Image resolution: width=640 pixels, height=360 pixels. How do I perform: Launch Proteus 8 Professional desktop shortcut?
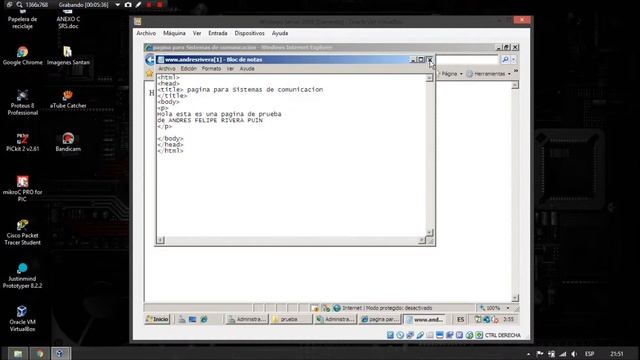[22, 102]
